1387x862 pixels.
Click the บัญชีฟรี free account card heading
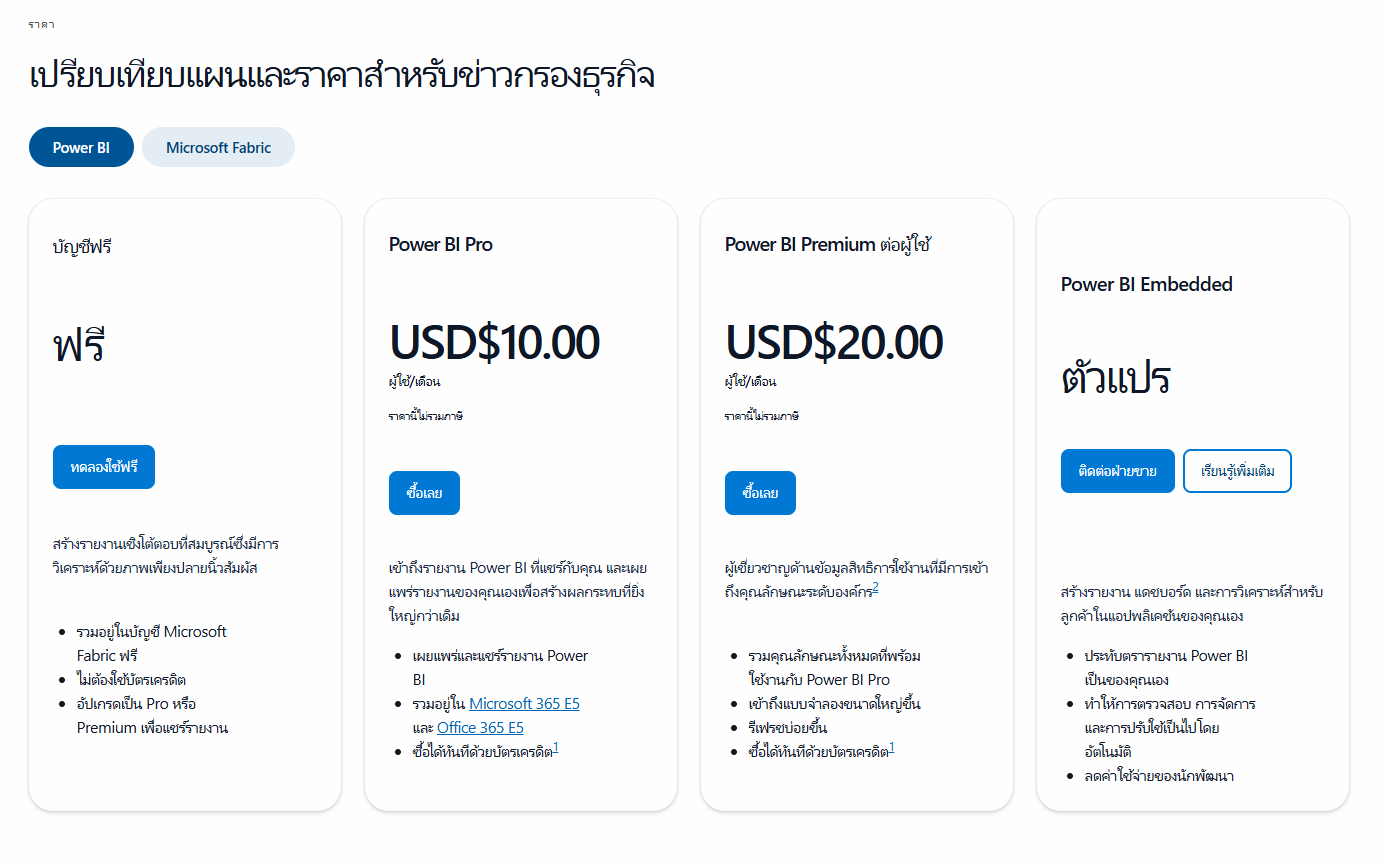tap(82, 246)
